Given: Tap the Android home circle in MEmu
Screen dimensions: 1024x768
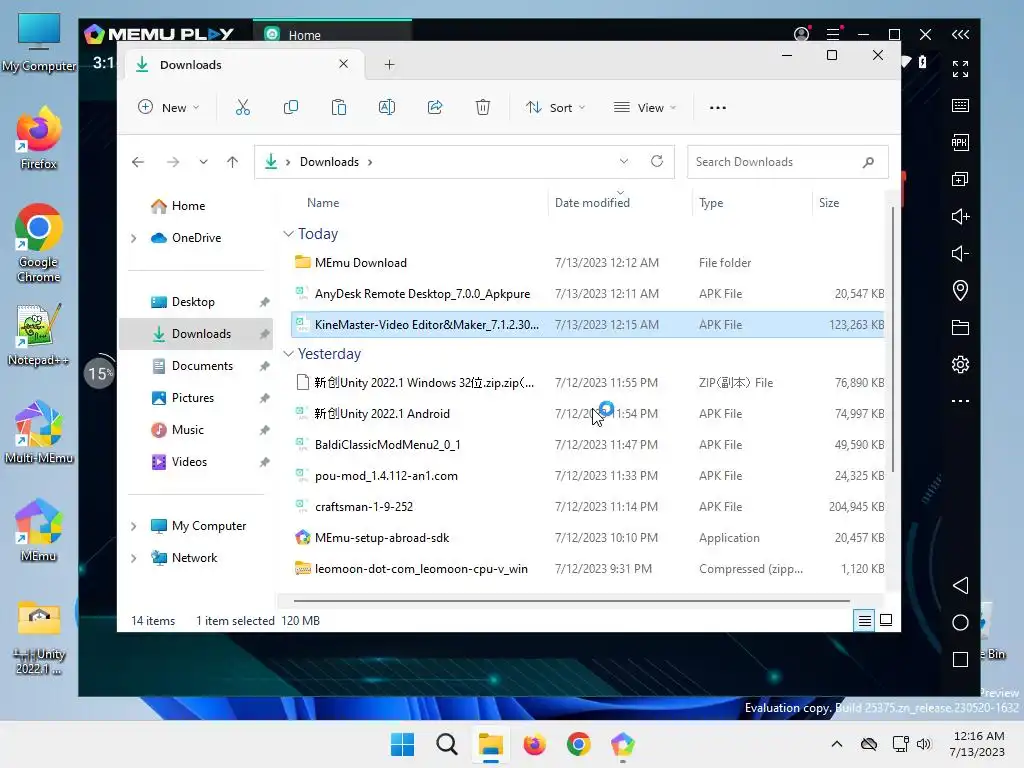Looking at the screenshot, I should click(960, 622).
